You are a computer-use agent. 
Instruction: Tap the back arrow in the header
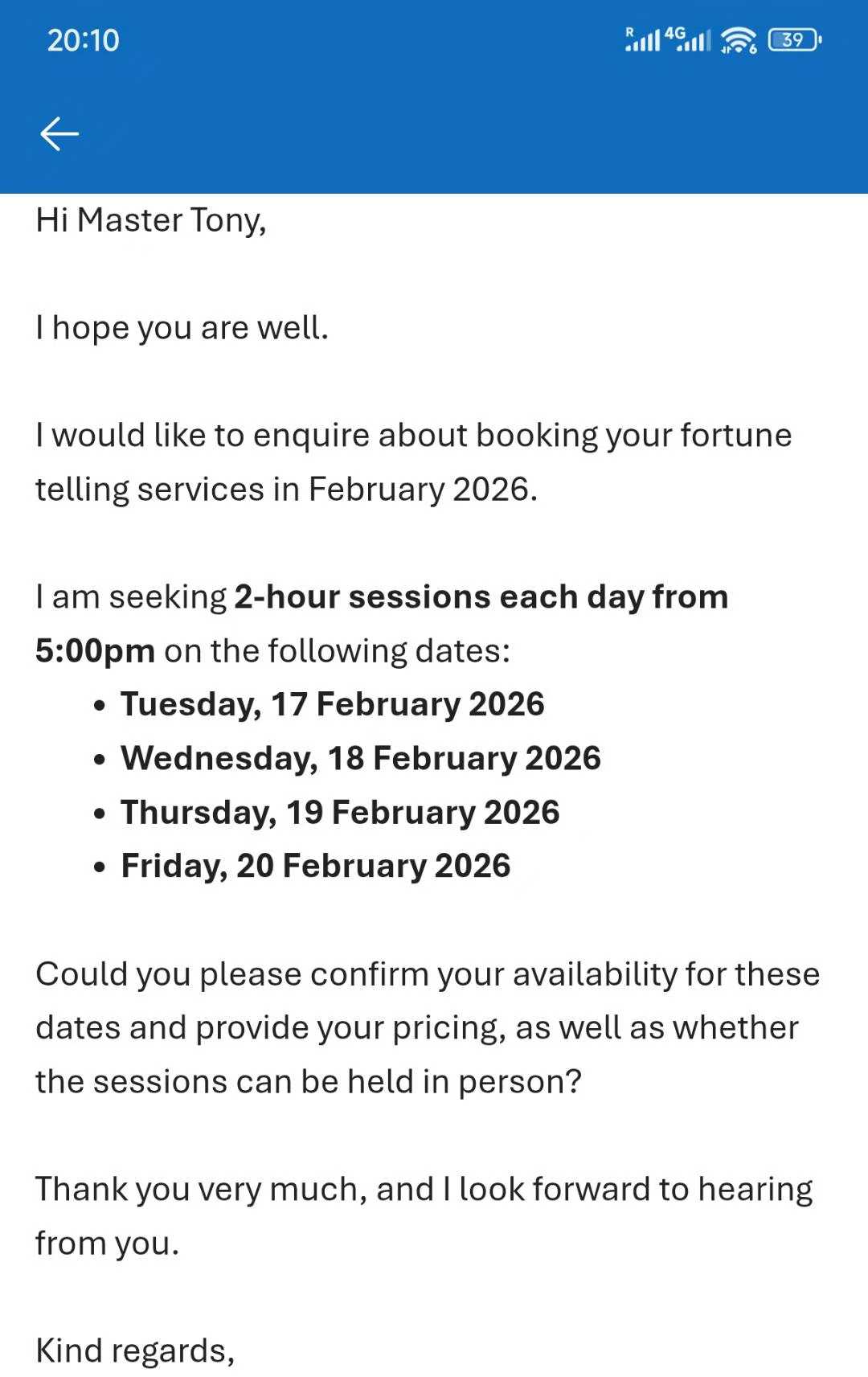coord(59,133)
